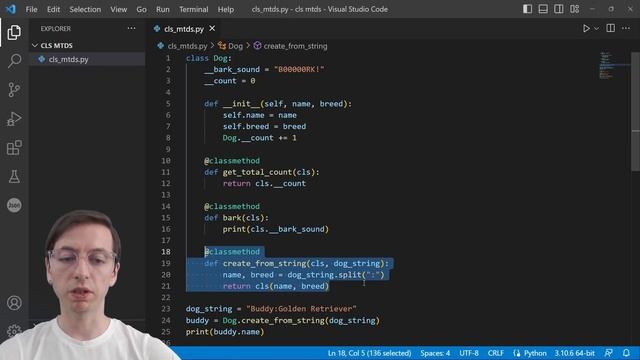
Task: Toggle secondary side bar layout button
Action: point(558,9)
